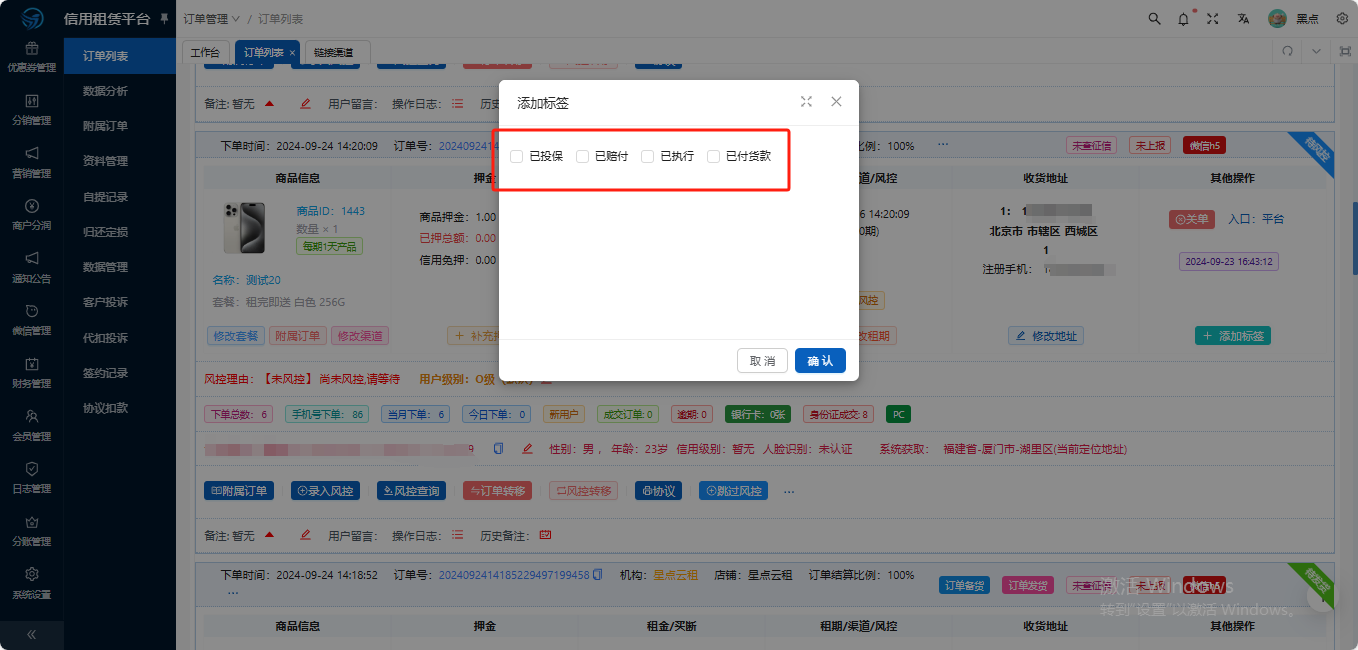The width and height of the screenshot is (1358, 650).
Task: Confirm the dialog with 确认
Action: pyautogui.click(x=820, y=361)
